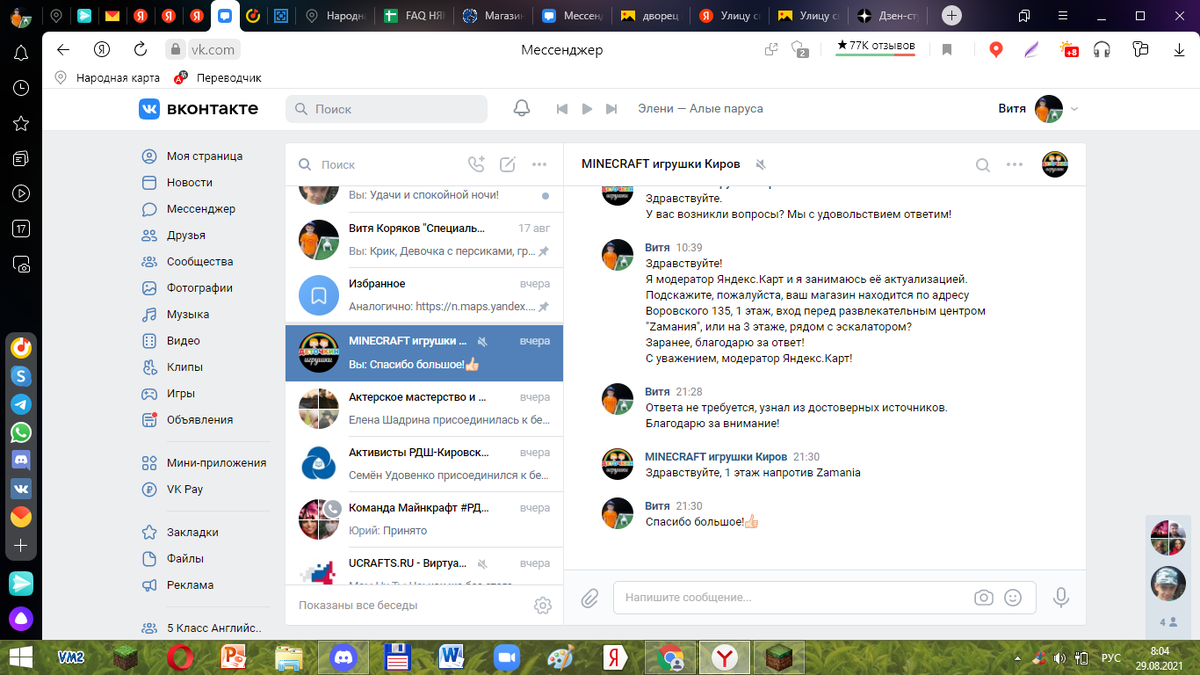Switch to FAQ НЯК browser tab
1200x675 pixels.
[x=414, y=16]
